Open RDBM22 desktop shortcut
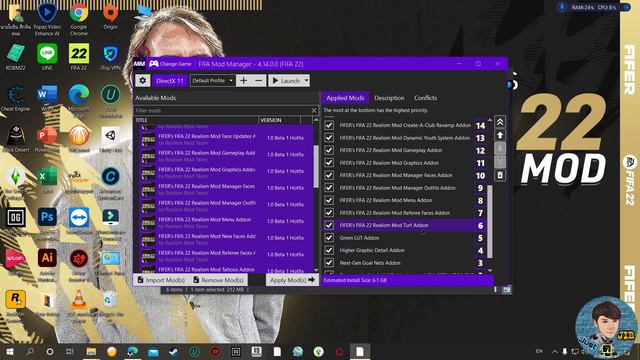 16,58
